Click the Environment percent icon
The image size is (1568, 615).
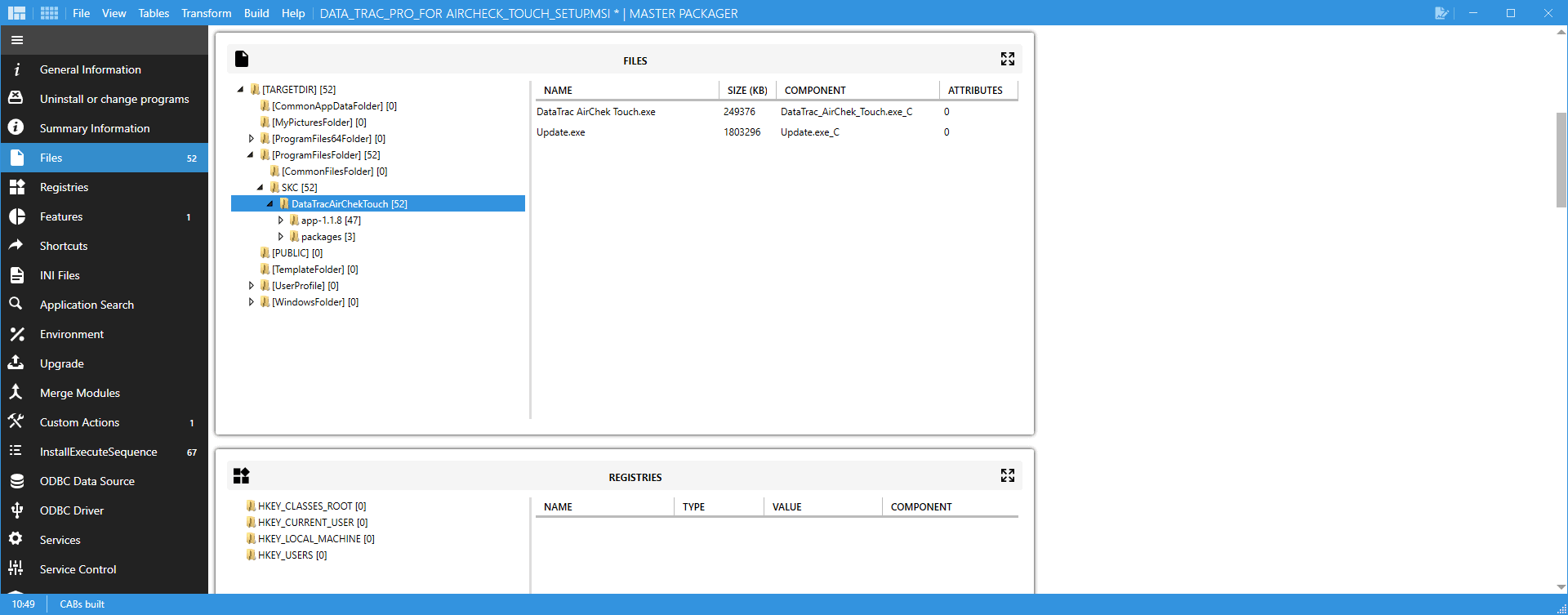pyautogui.click(x=16, y=334)
